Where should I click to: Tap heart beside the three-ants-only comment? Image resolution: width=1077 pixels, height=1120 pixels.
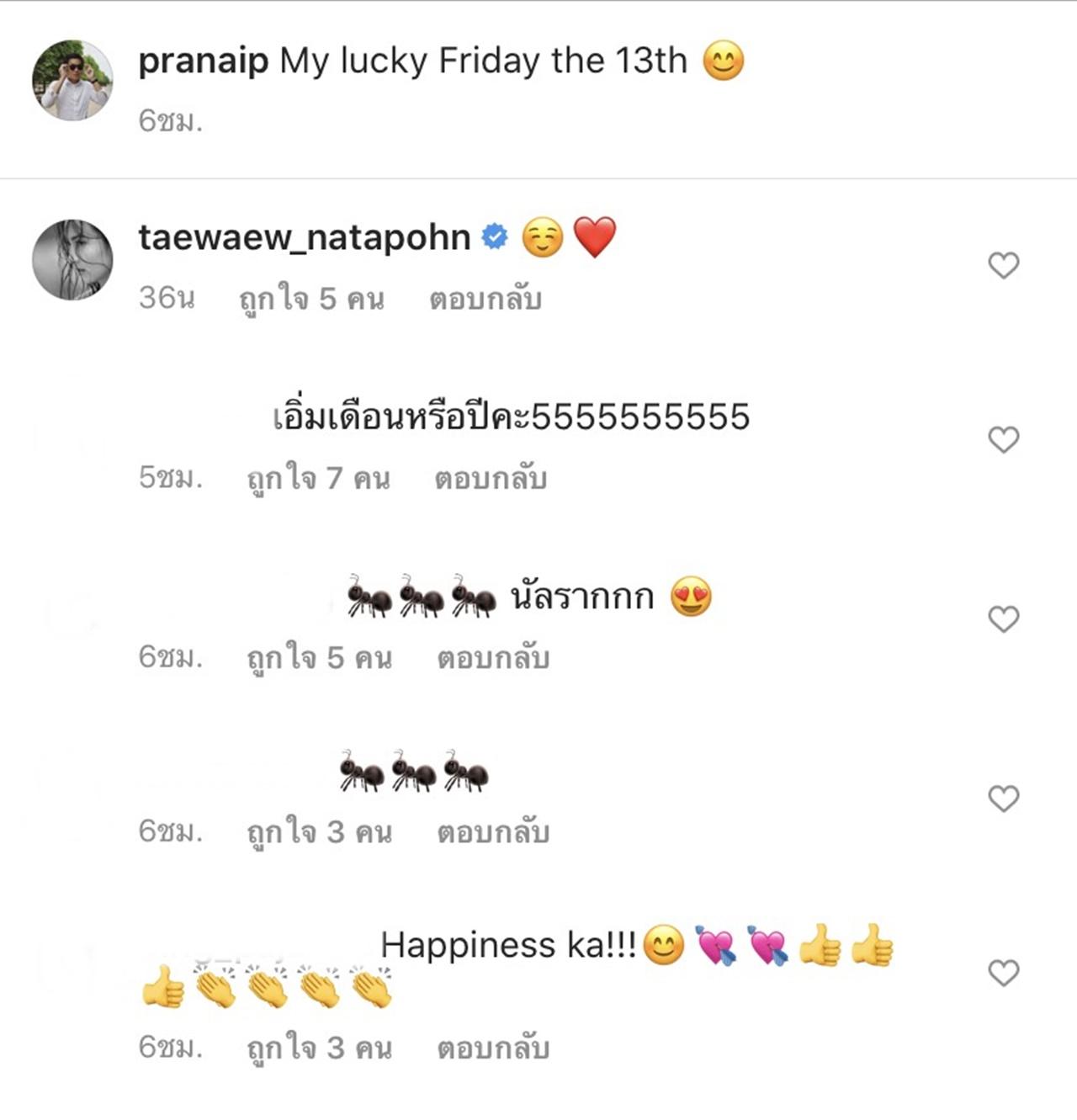point(1003,799)
